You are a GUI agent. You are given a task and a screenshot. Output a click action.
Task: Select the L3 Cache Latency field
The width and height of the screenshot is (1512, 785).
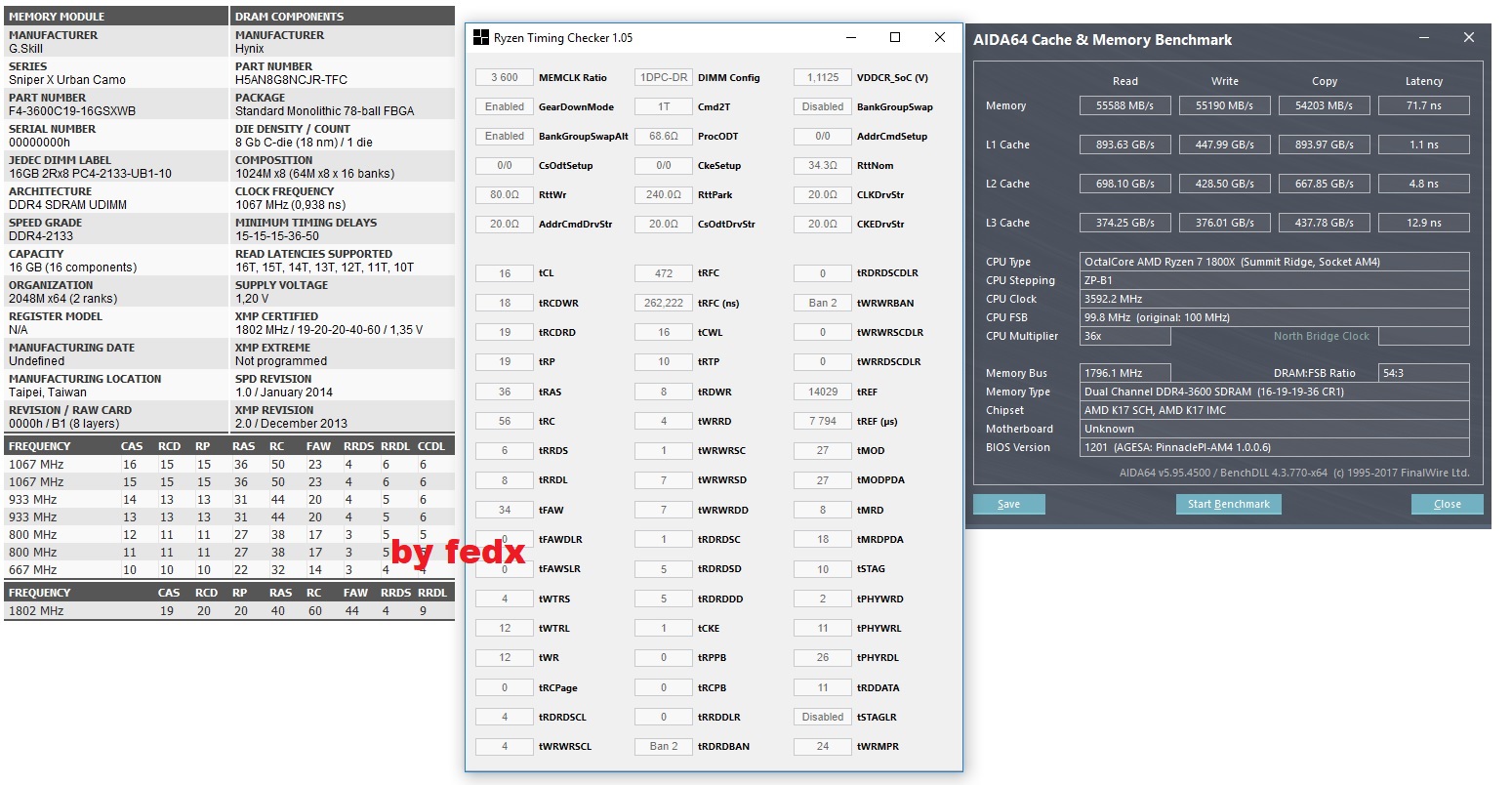click(x=1424, y=223)
